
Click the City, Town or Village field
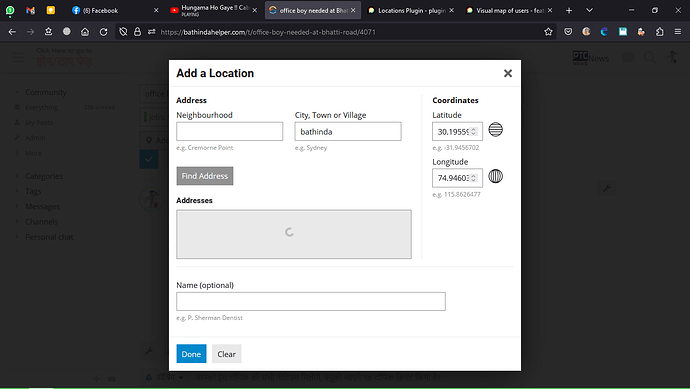[x=348, y=132]
